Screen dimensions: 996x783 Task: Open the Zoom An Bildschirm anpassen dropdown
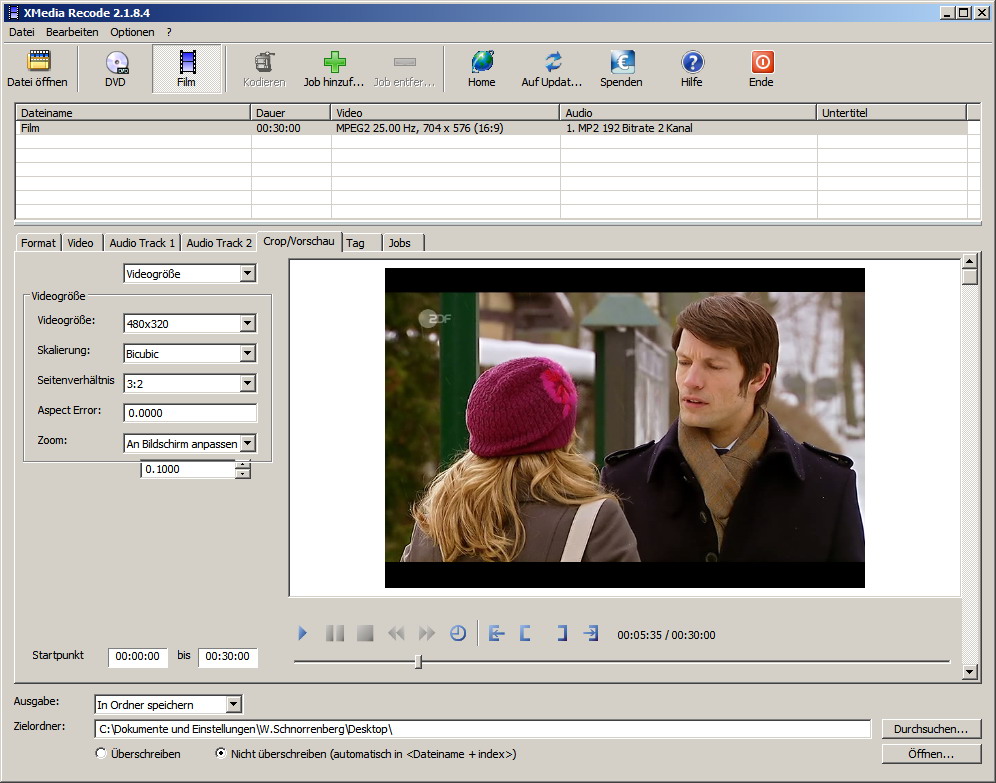pos(248,443)
